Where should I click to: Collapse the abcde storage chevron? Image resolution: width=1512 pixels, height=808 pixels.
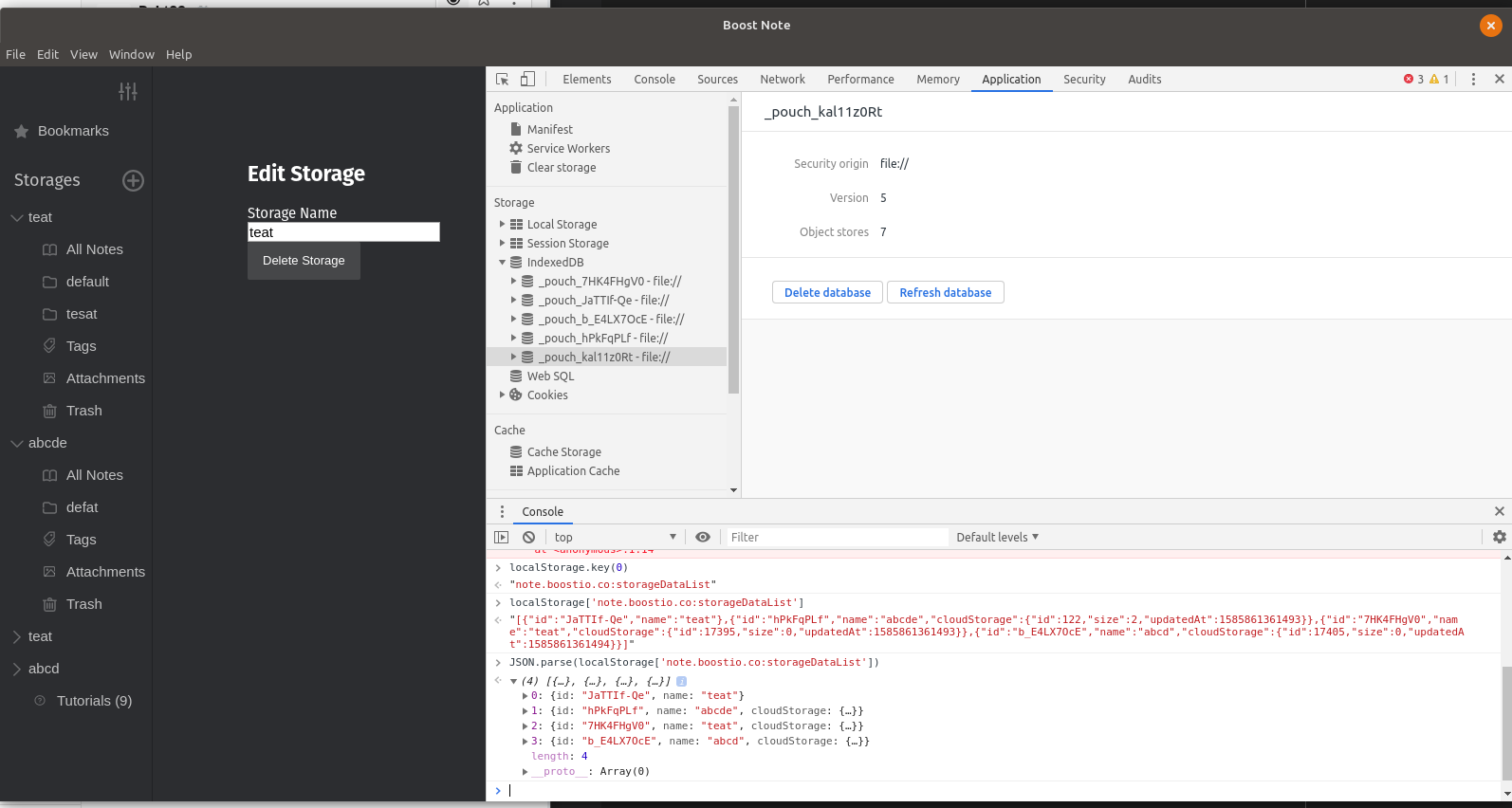[17, 443]
